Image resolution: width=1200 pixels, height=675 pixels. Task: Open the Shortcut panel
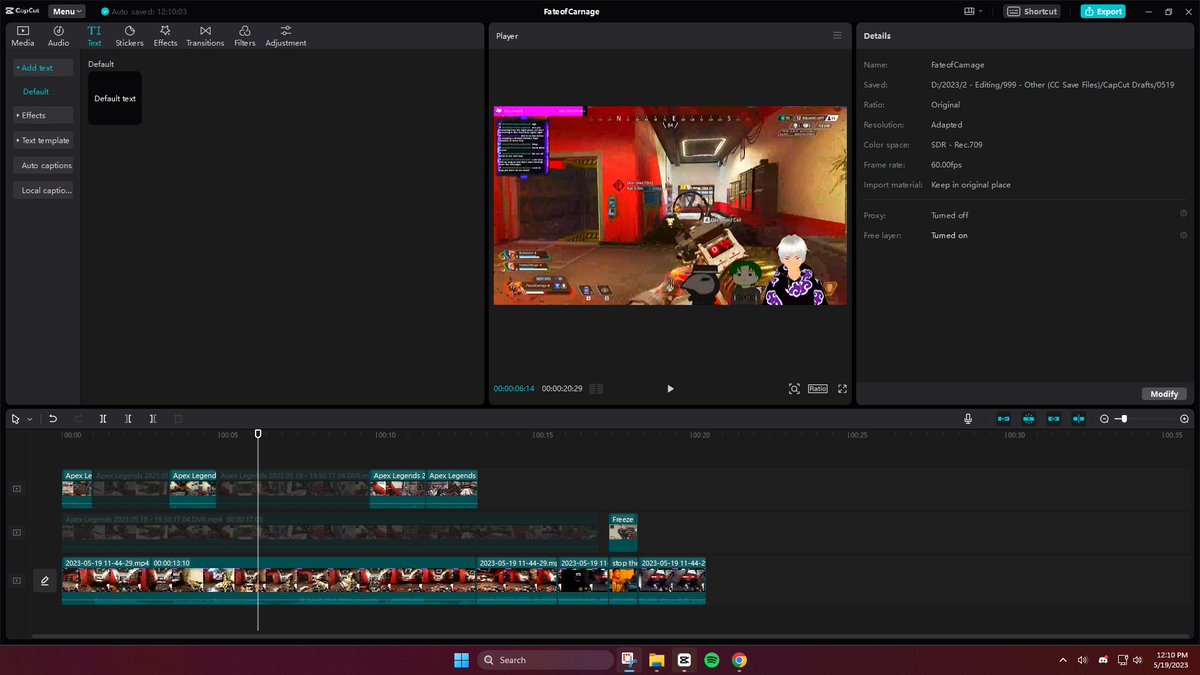(1034, 11)
